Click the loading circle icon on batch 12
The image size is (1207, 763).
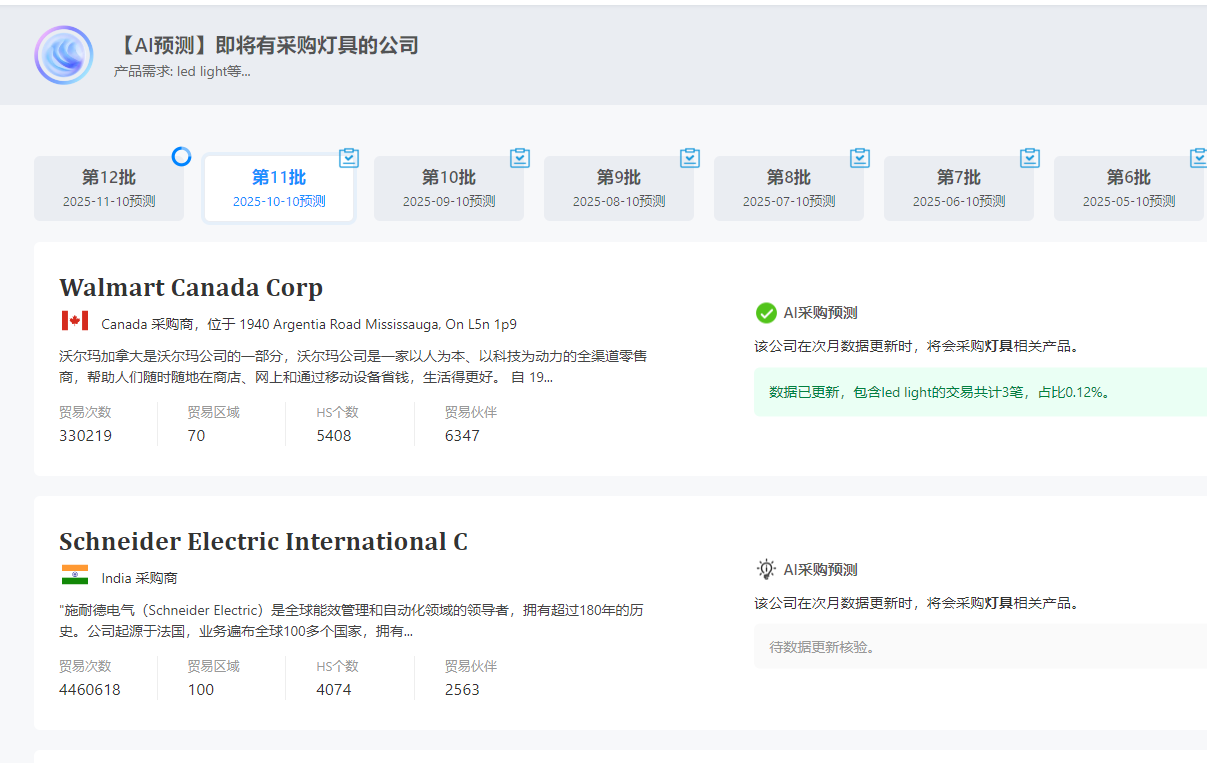point(181,156)
